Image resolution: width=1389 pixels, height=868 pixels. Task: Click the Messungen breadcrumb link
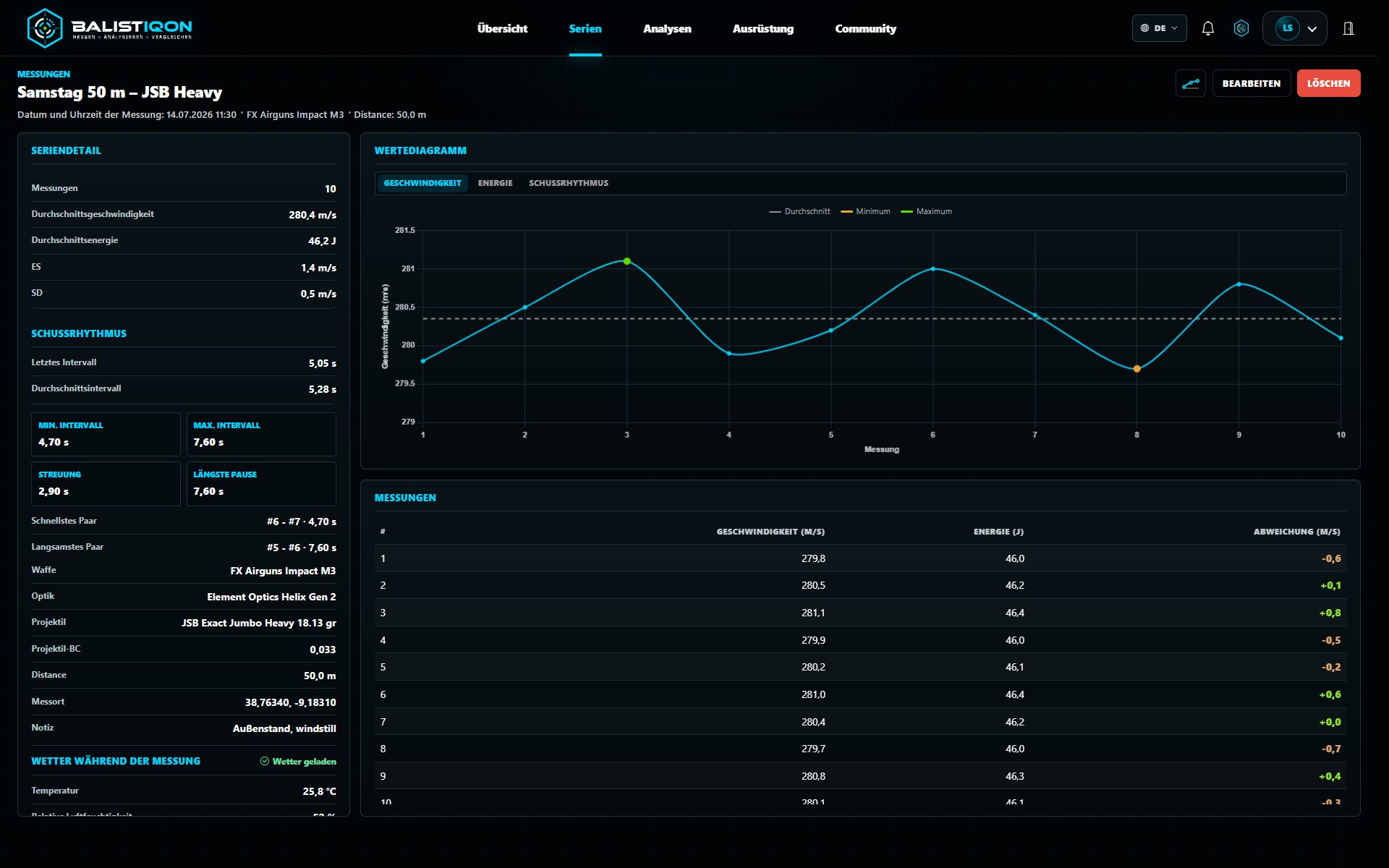(43, 74)
